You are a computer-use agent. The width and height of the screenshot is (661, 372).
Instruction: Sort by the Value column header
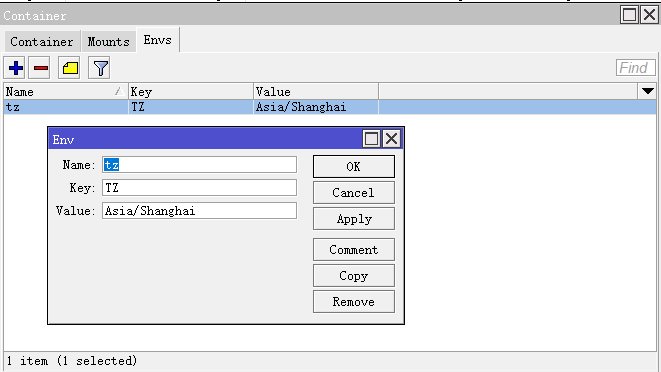click(316, 92)
